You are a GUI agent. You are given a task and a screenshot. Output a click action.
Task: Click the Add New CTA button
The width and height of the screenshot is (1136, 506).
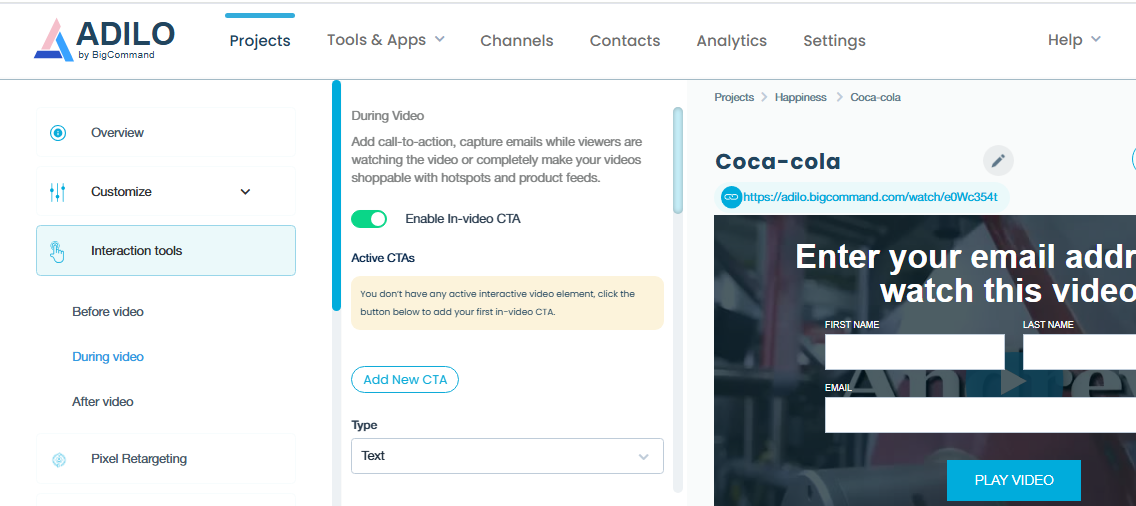click(405, 379)
